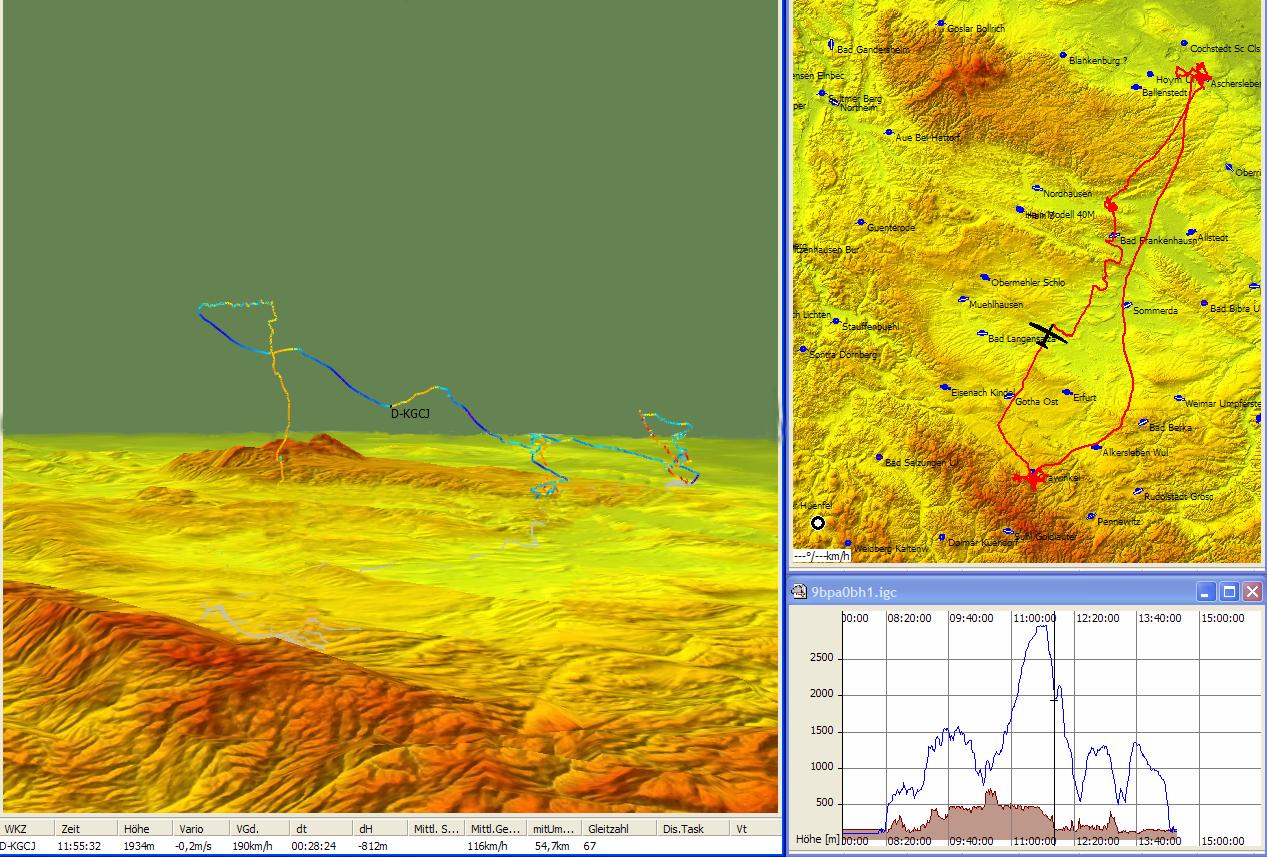Click the black glider marker on the map

coord(1048,334)
